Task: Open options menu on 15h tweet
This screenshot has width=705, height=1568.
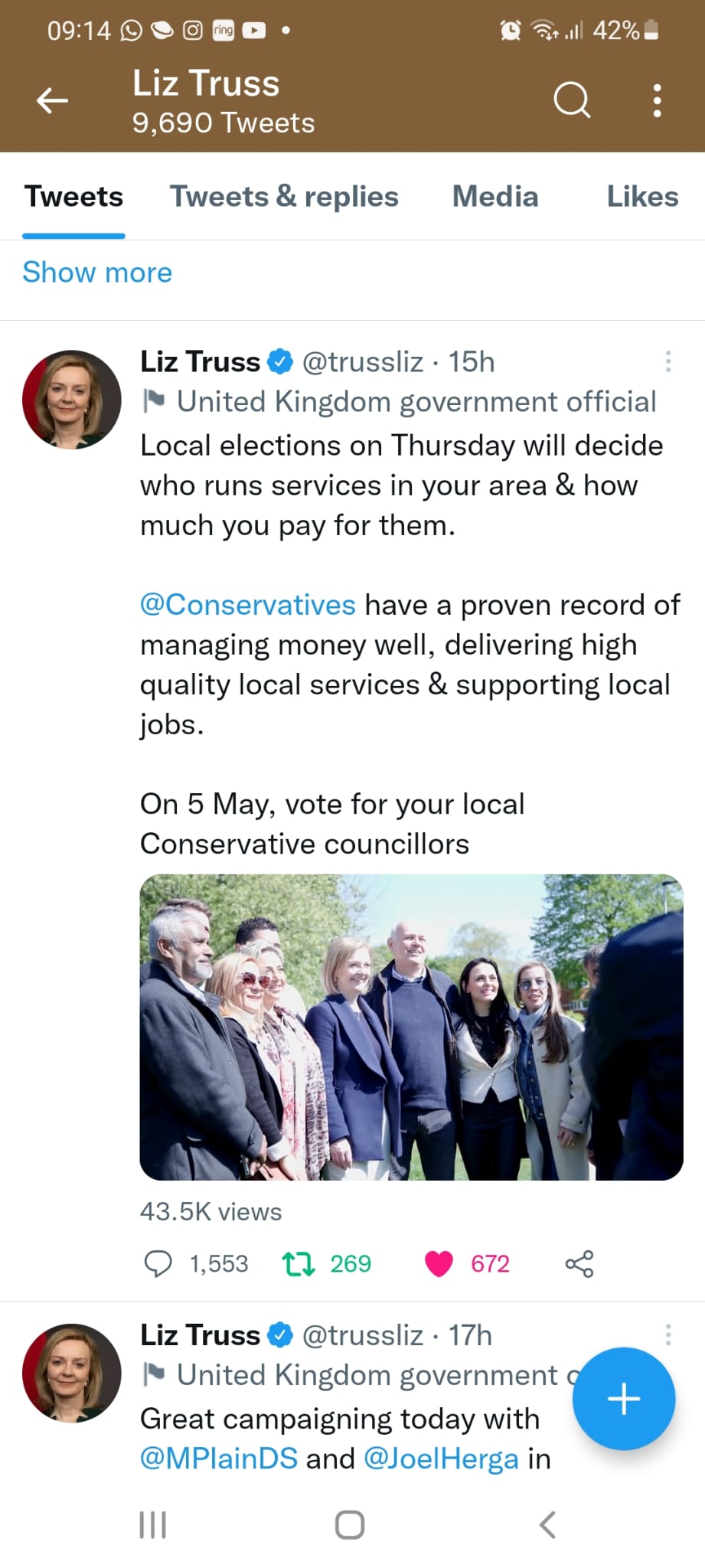Action: (x=668, y=361)
